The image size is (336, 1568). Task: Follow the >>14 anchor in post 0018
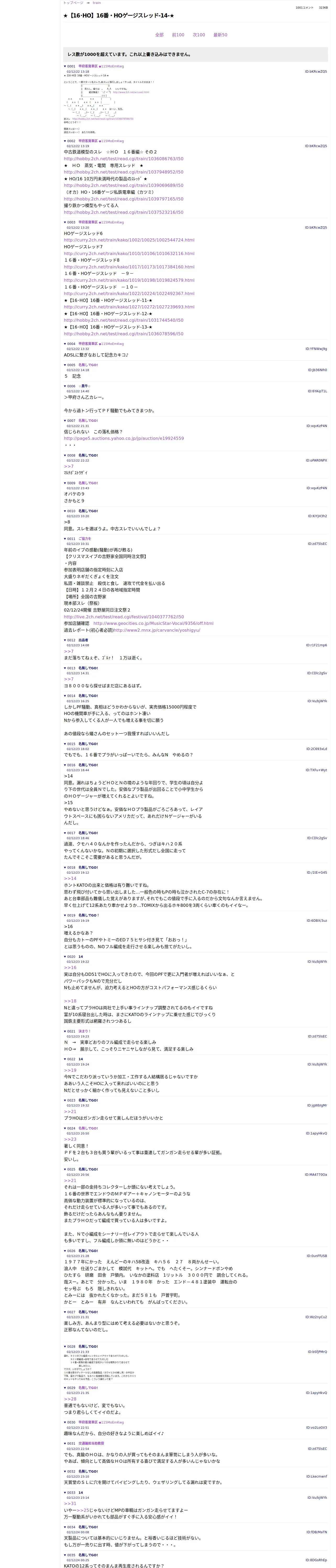[70, 878]
